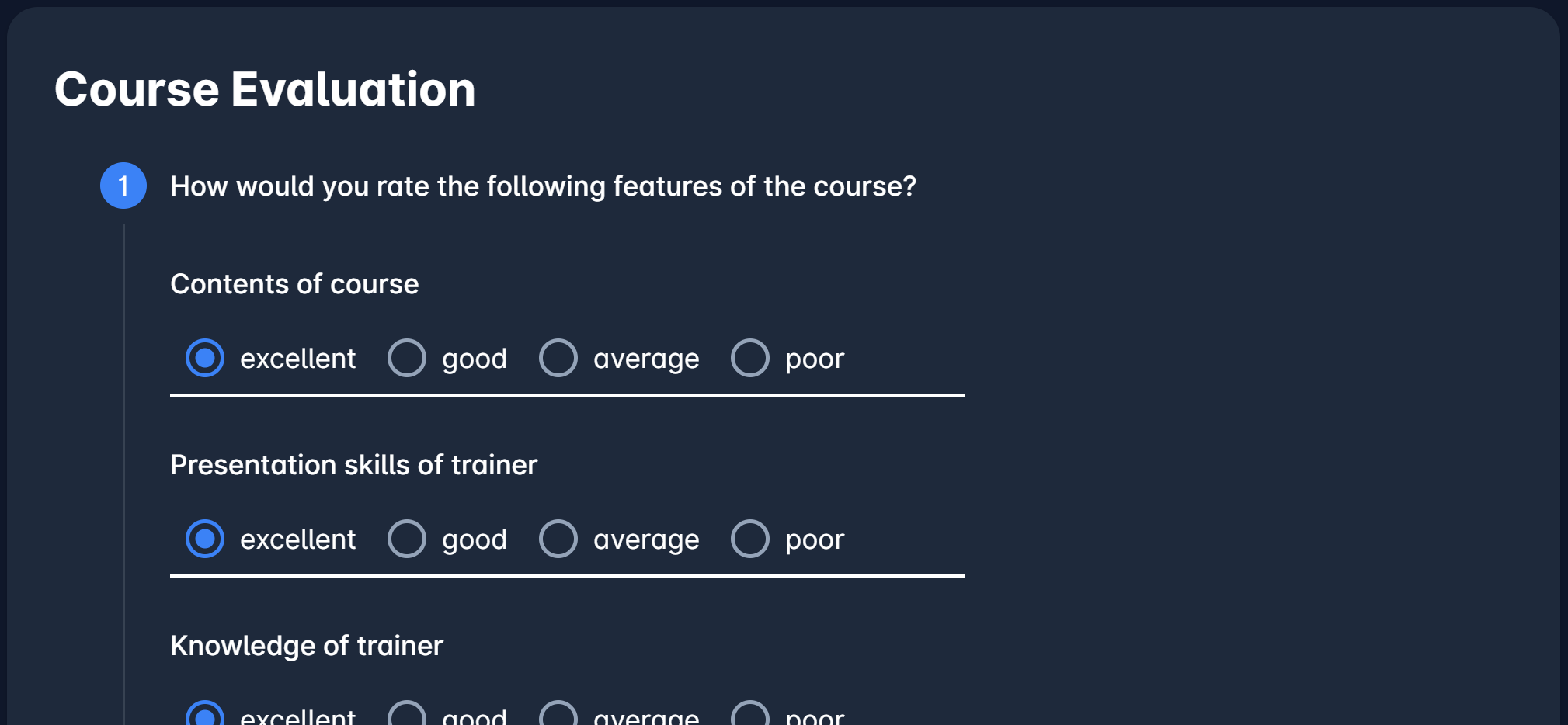
Task: Select poor for Knowledge of trainer
Action: (750, 715)
